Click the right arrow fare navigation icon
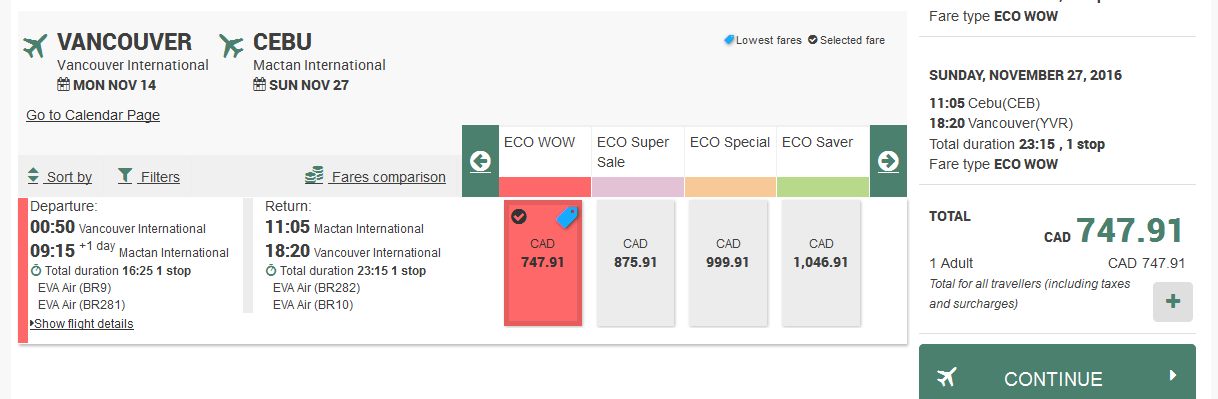 888,161
